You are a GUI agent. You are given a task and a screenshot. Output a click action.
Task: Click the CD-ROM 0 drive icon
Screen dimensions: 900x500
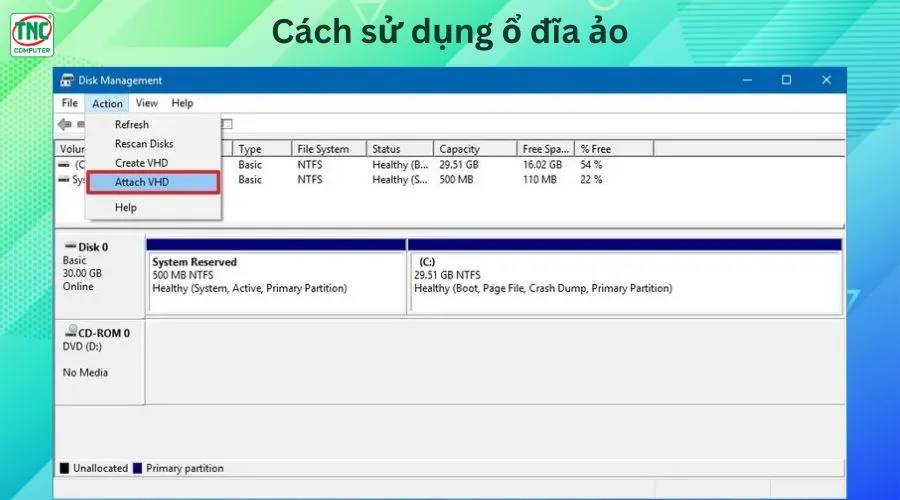pos(71,331)
